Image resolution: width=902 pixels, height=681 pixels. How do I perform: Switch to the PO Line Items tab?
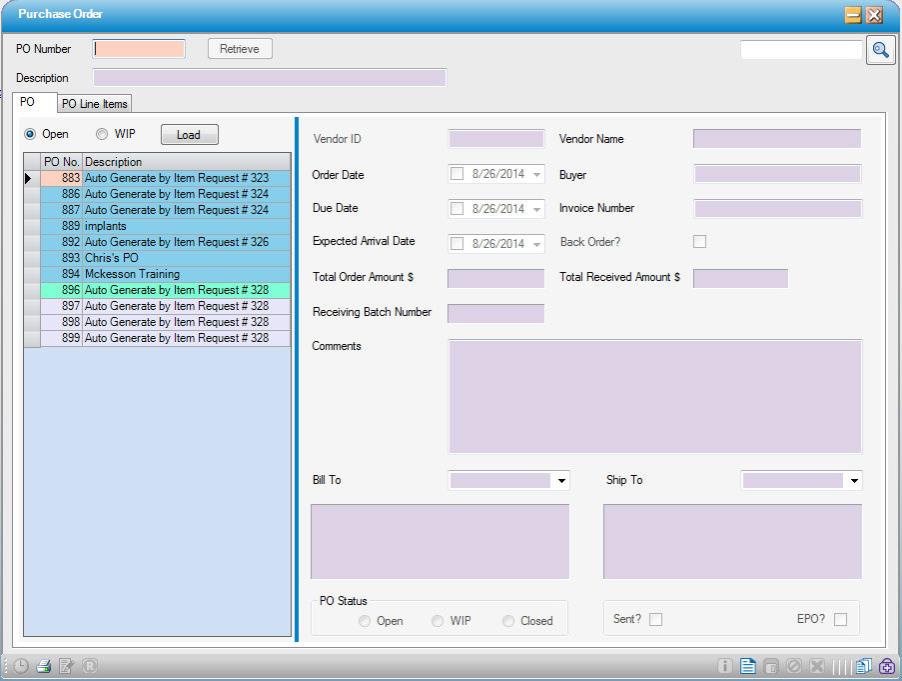[95, 103]
